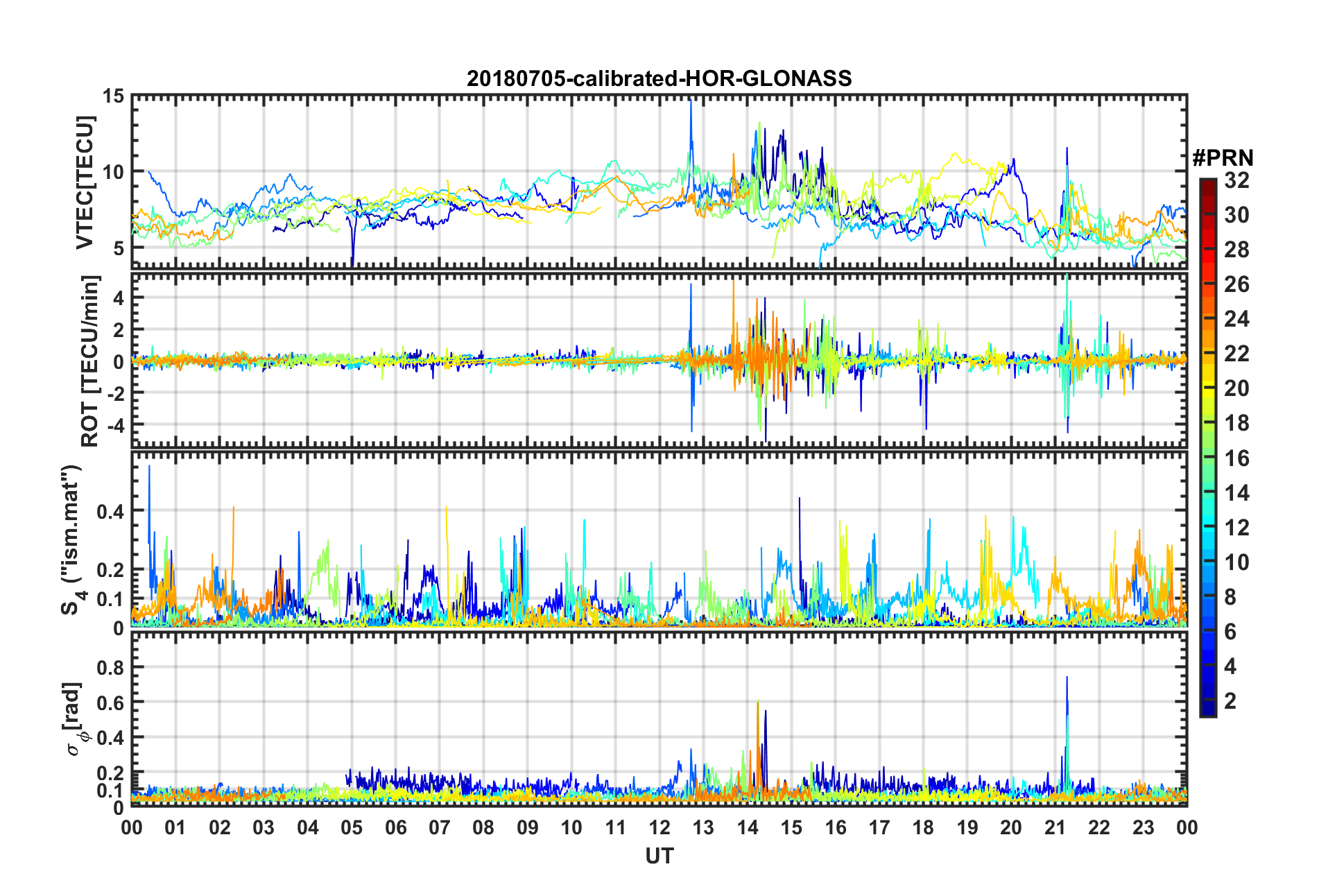
Task: Click the 11 hour tick on UT axis
Action: tap(615, 827)
